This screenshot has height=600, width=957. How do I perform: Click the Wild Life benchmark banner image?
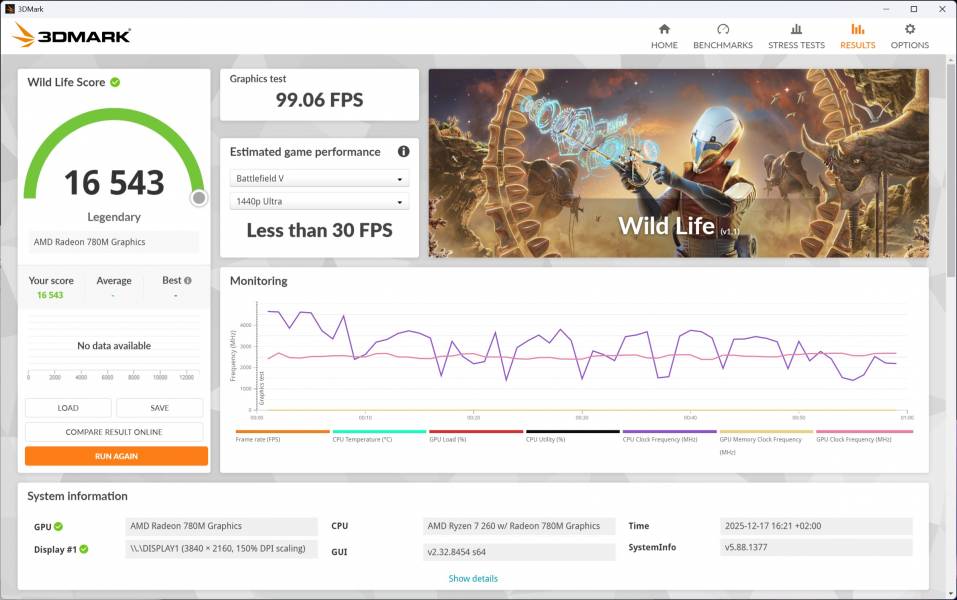coord(678,162)
